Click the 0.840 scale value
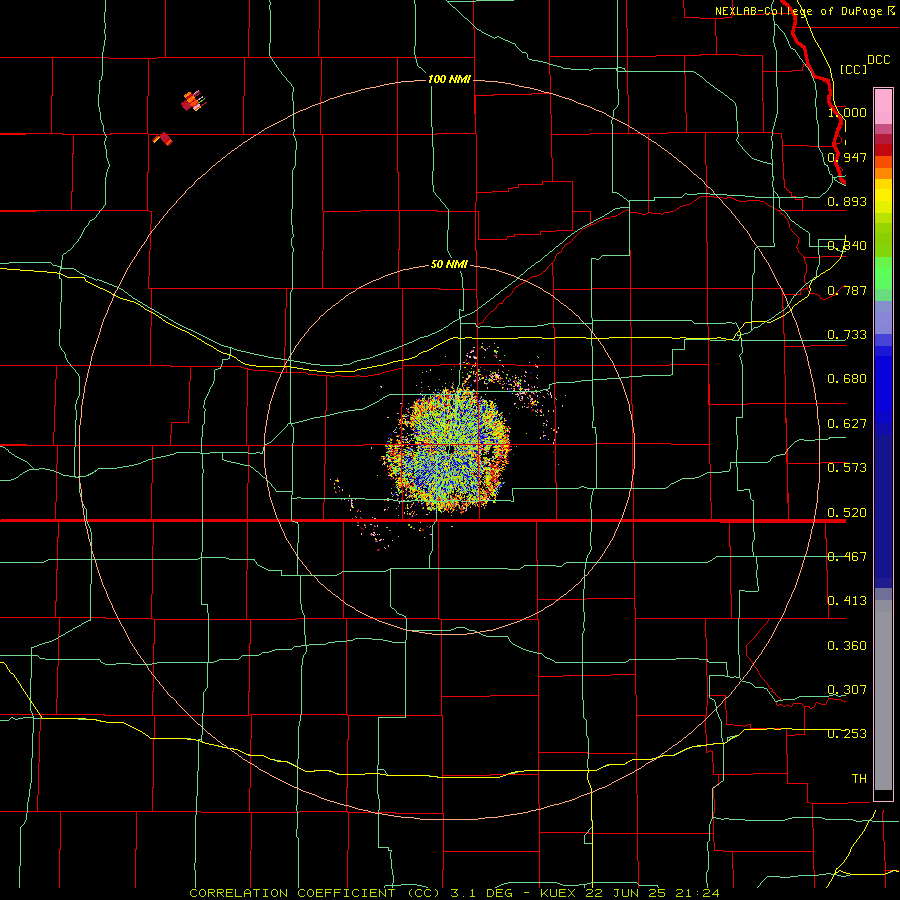Image resolution: width=900 pixels, height=900 pixels. 847,246
